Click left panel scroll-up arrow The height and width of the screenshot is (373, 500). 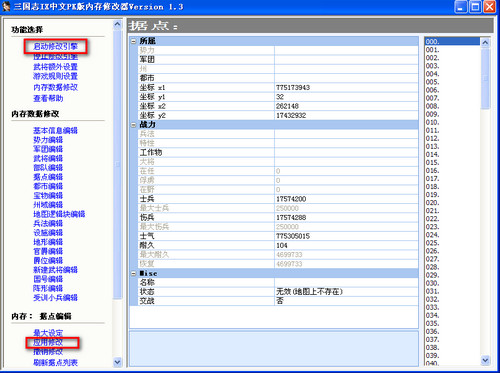coord(117,24)
